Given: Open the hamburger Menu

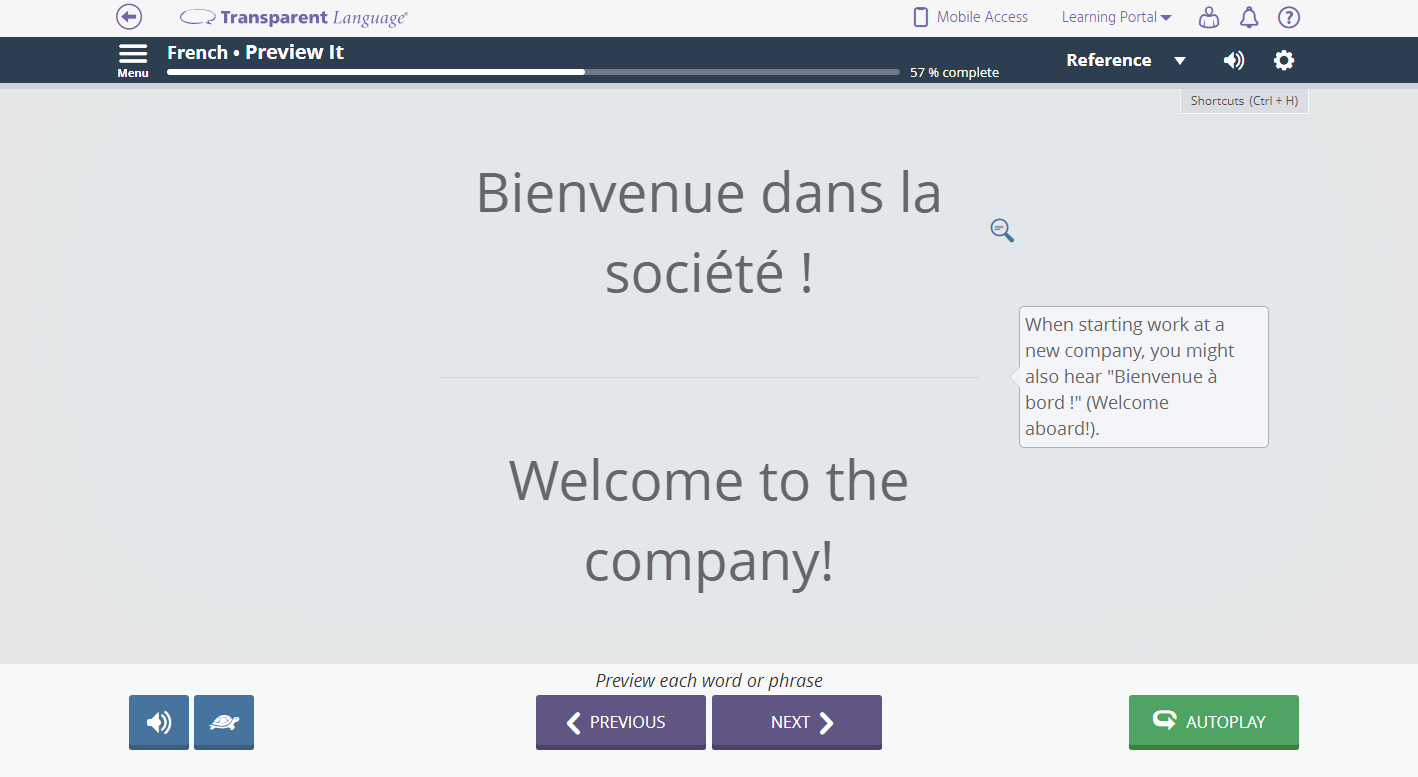Looking at the screenshot, I should pyautogui.click(x=133, y=59).
